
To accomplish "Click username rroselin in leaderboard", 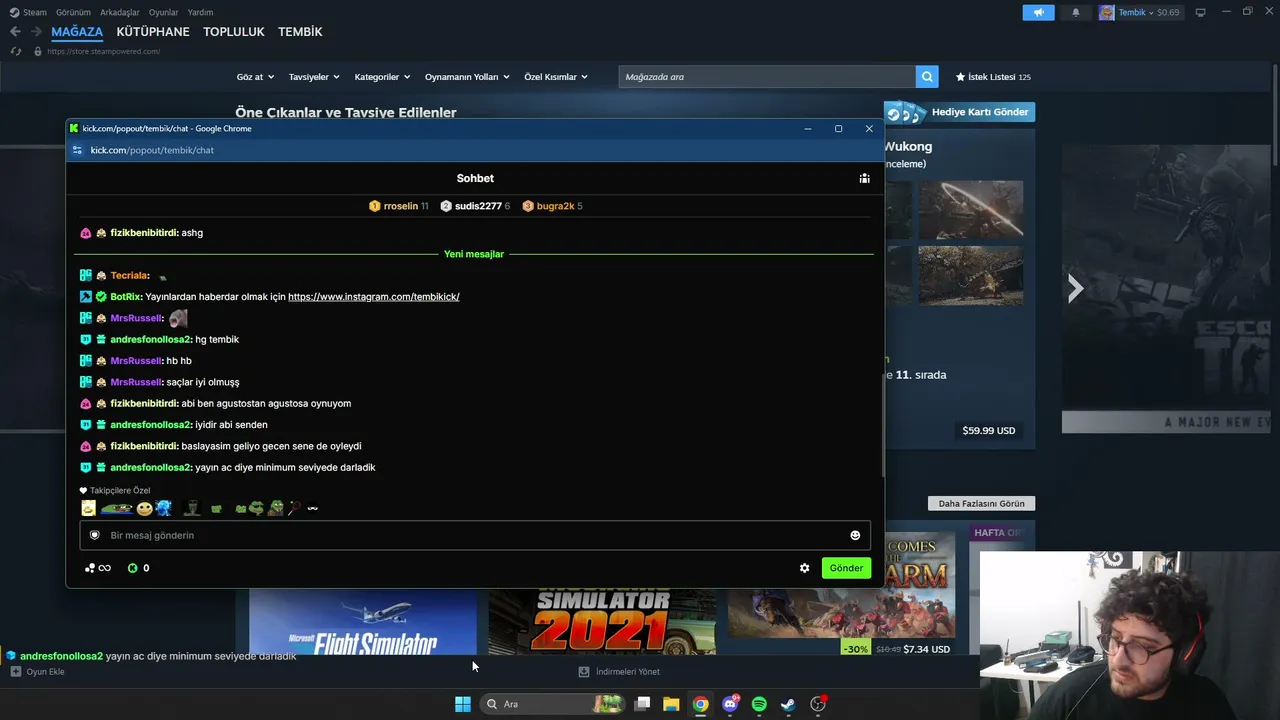I will [x=401, y=206].
